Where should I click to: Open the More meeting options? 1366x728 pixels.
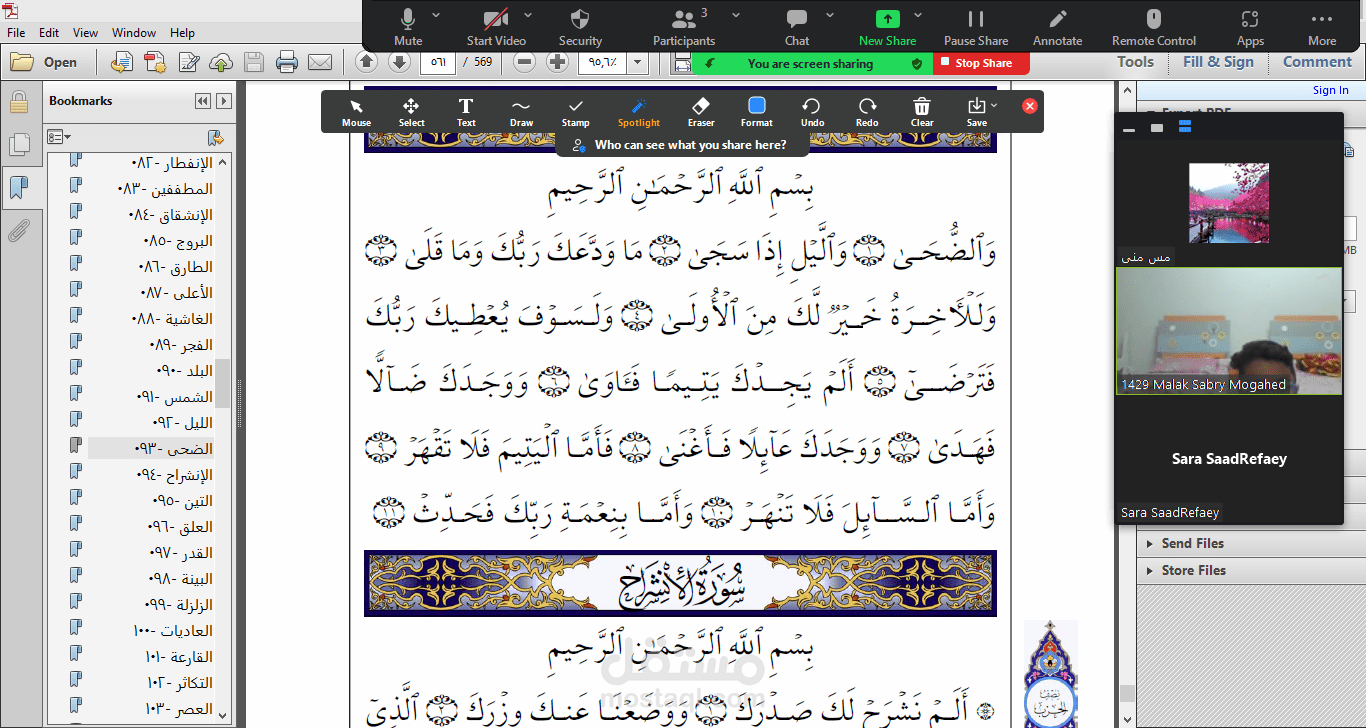pos(1322,27)
